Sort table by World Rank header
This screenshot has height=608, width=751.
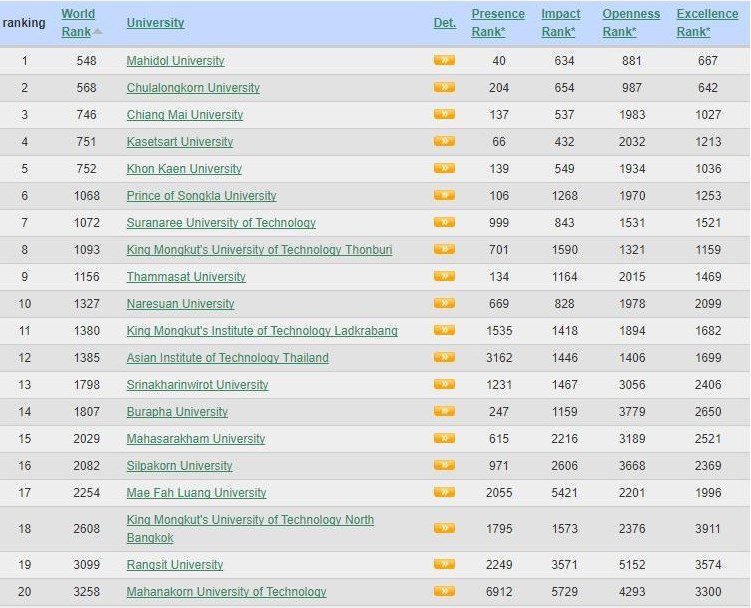click(x=78, y=23)
